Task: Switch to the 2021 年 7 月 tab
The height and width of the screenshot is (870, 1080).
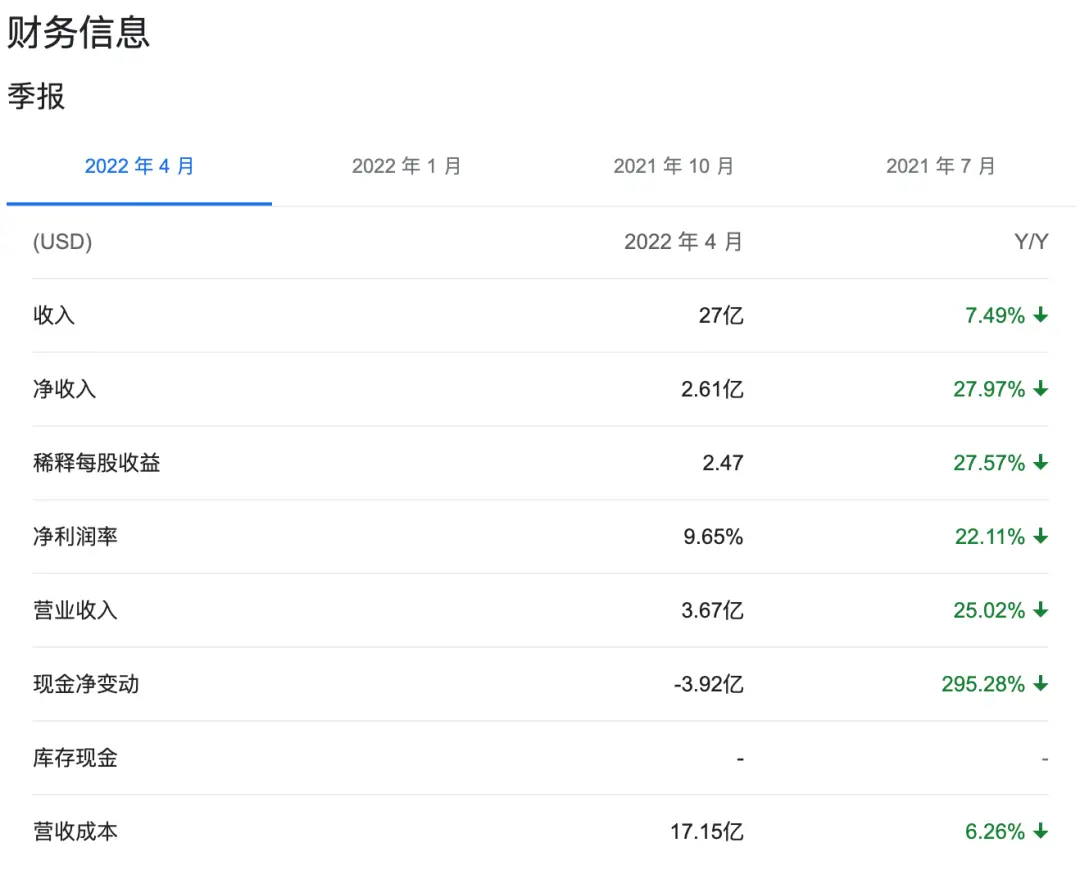Action: tap(940, 166)
